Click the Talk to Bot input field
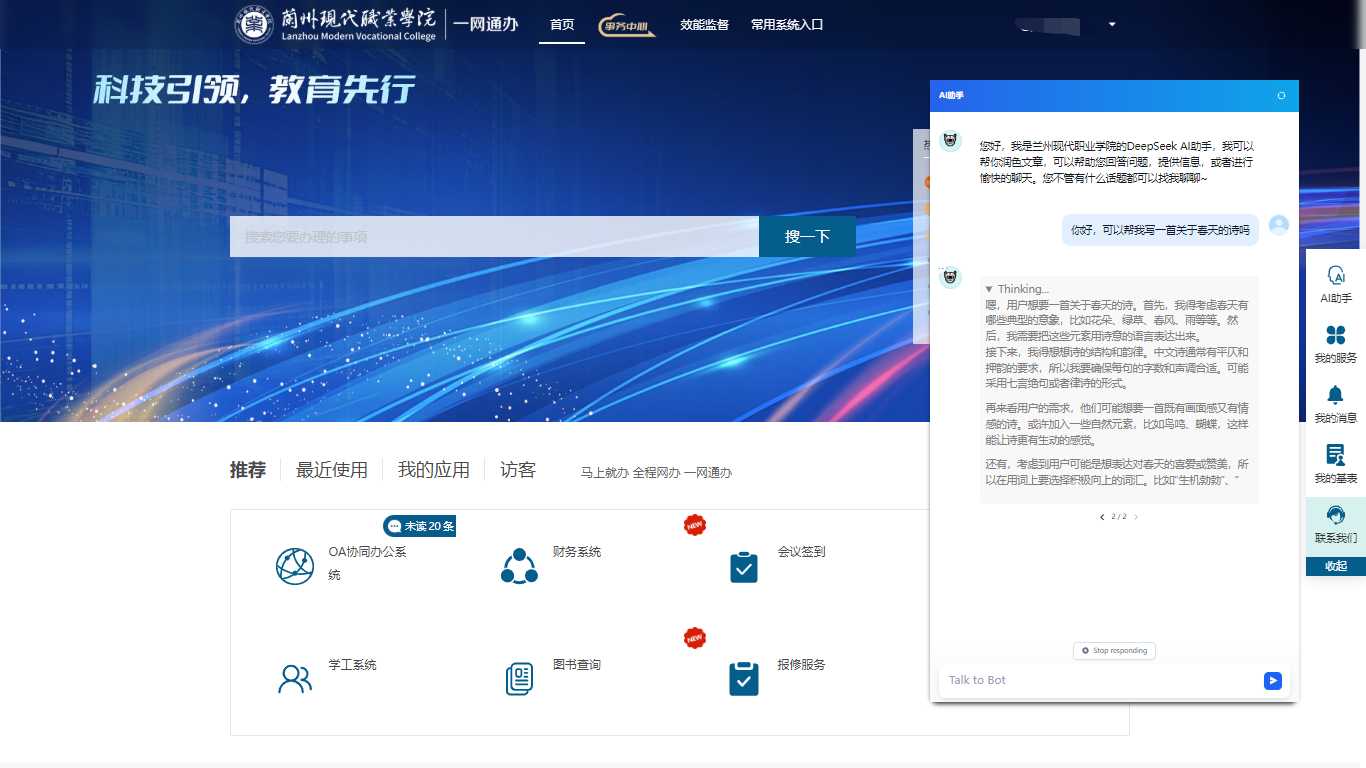 pos(1100,681)
